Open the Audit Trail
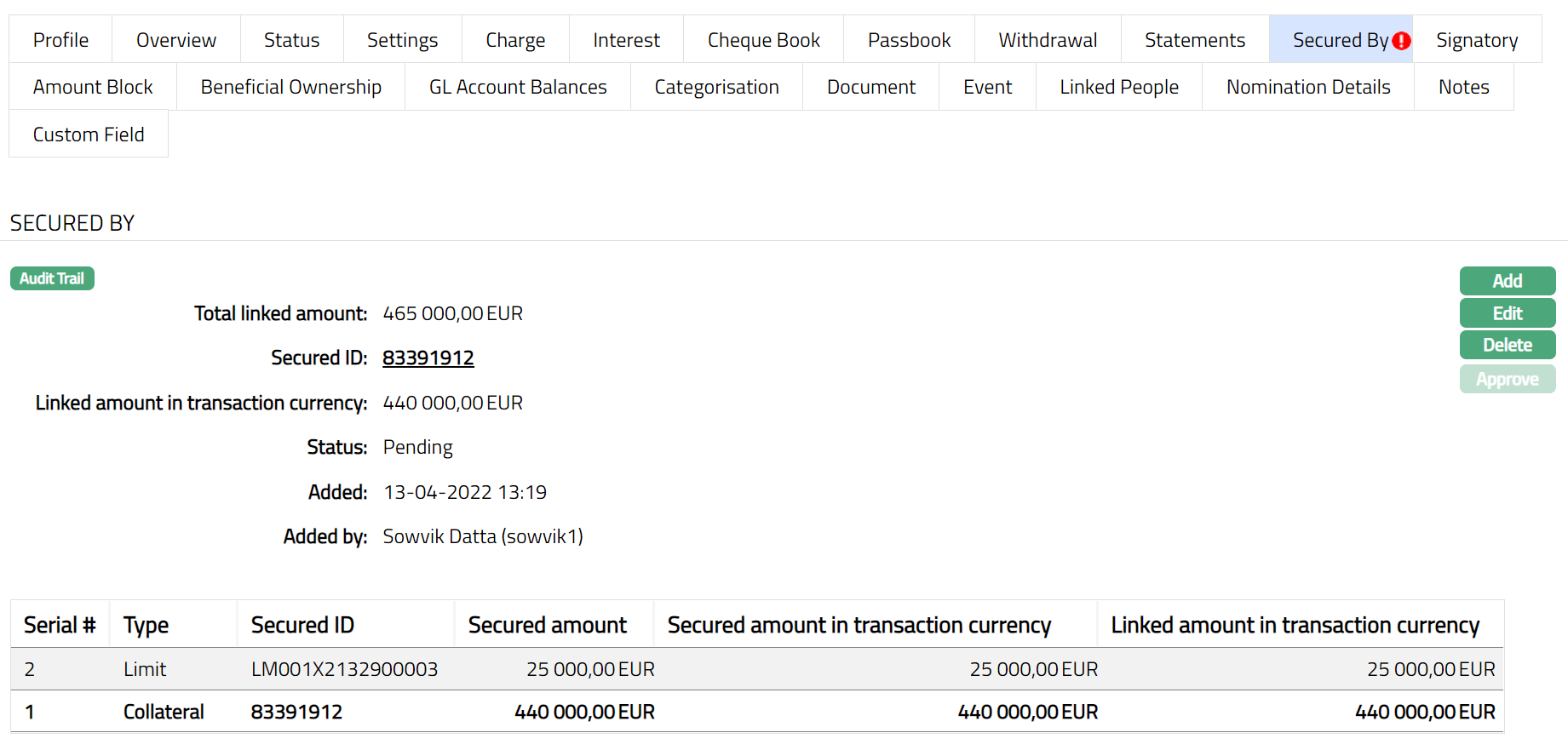Viewport: 1568px width, 750px height. tap(52, 278)
